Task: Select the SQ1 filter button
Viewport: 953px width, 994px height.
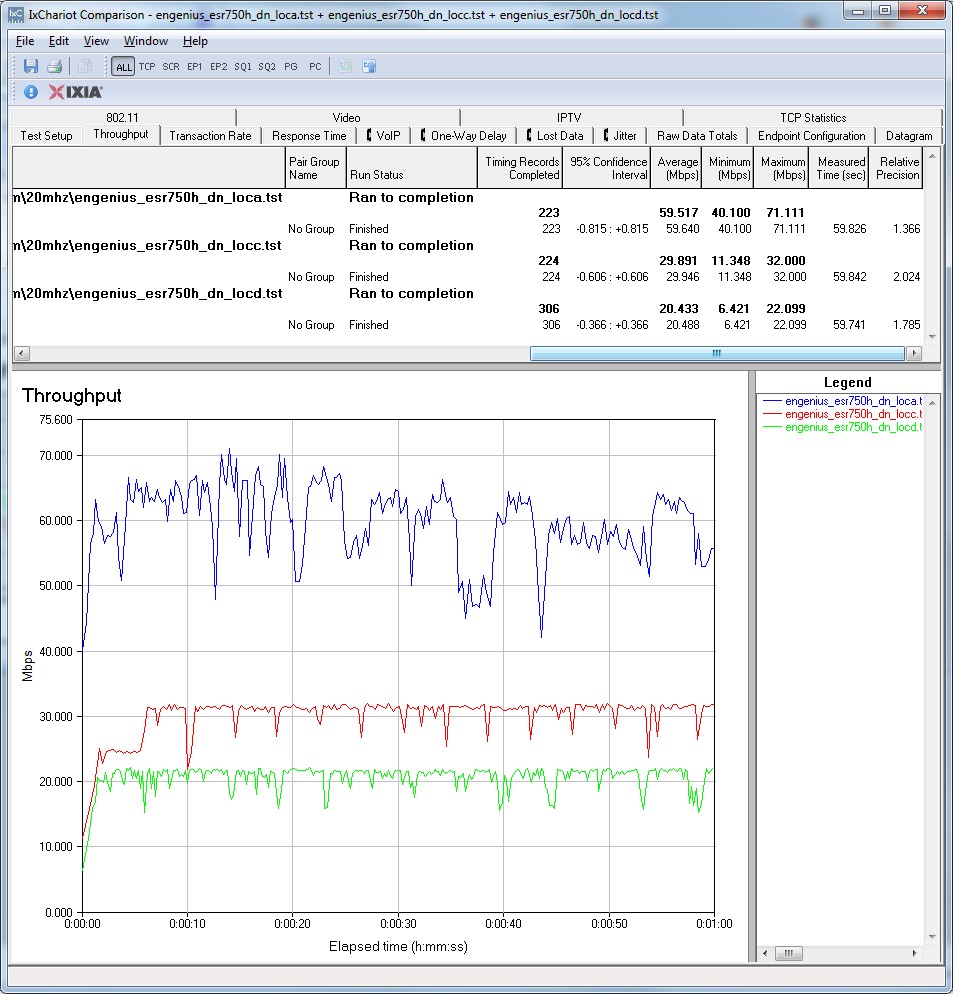Action: click(x=243, y=67)
